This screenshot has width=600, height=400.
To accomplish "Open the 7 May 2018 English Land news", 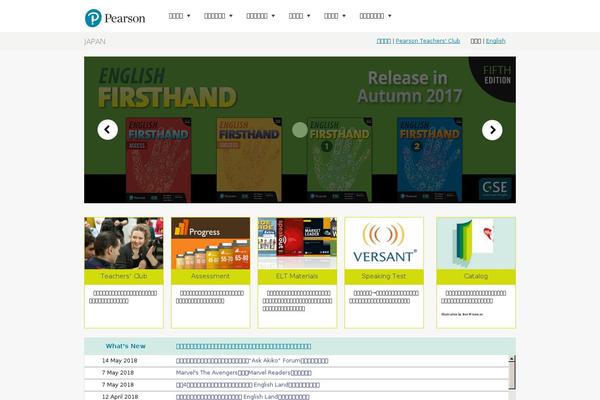I will pos(248,385).
